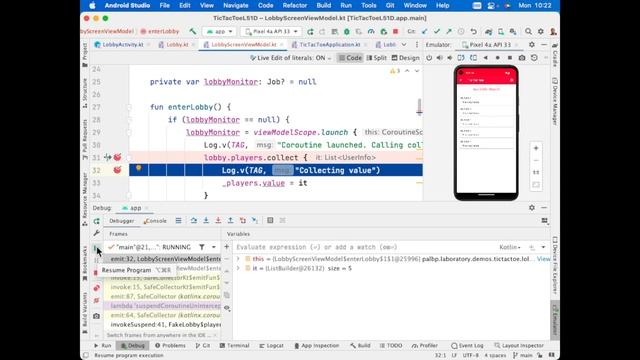
Task: Click the Step Over debugger icon
Action: coord(193,220)
